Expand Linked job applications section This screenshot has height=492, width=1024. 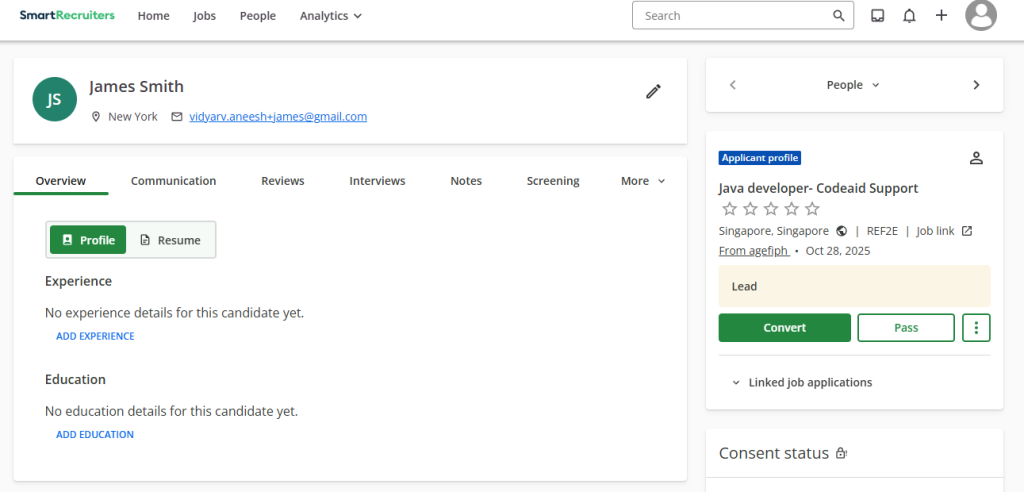(x=802, y=382)
